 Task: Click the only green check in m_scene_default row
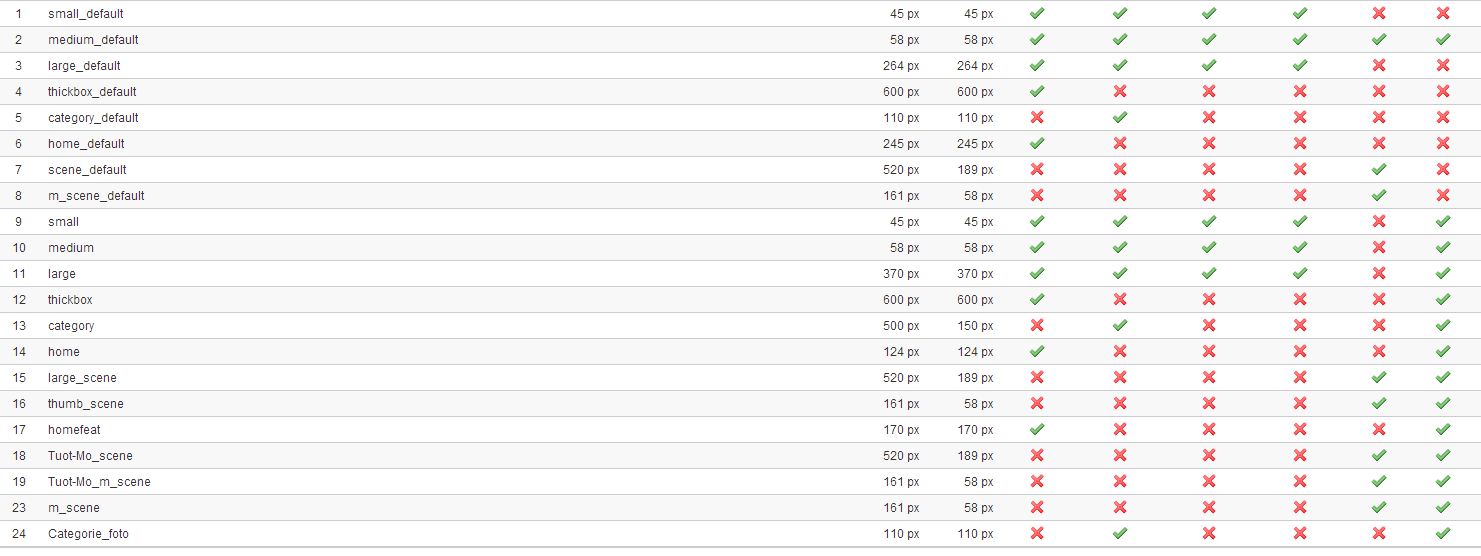[1379, 195]
